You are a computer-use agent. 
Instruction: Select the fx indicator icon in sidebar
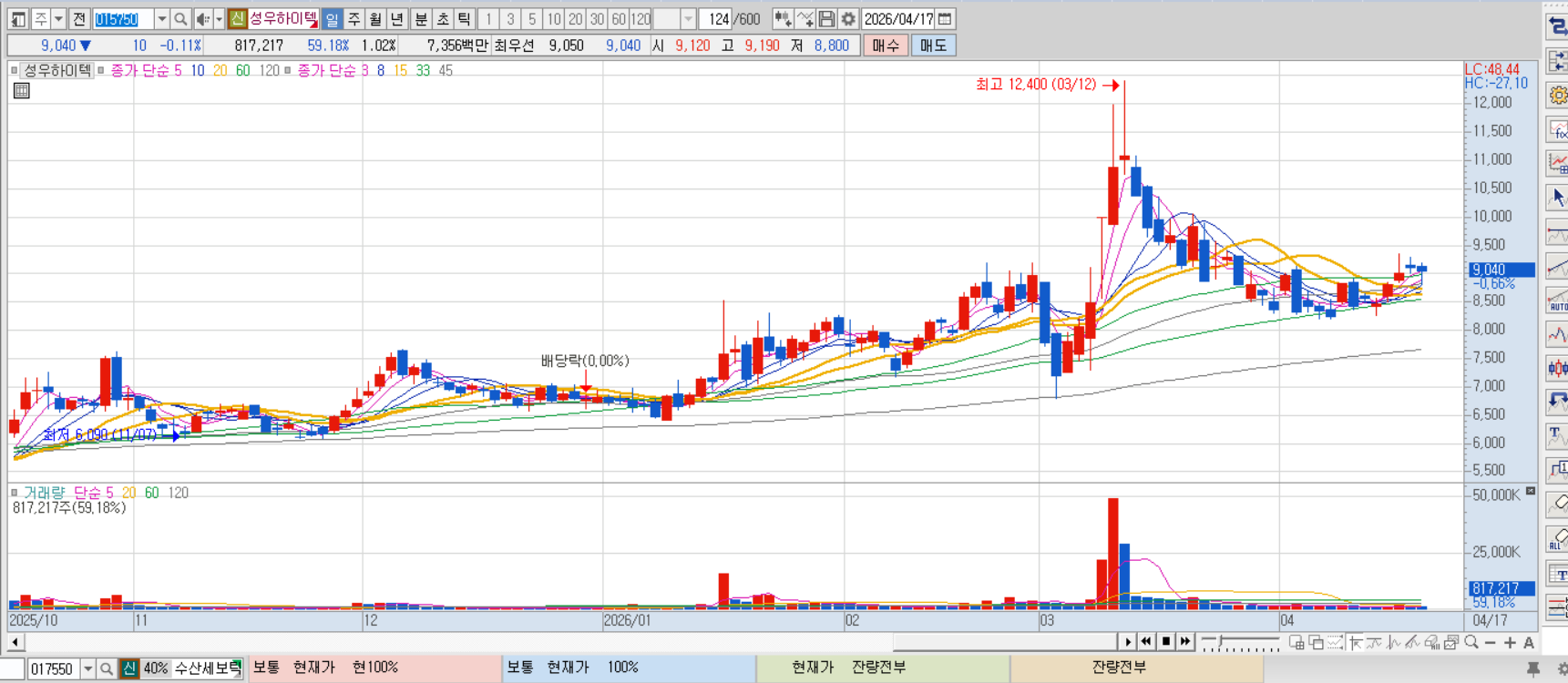pyautogui.click(x=1557, y=129)
